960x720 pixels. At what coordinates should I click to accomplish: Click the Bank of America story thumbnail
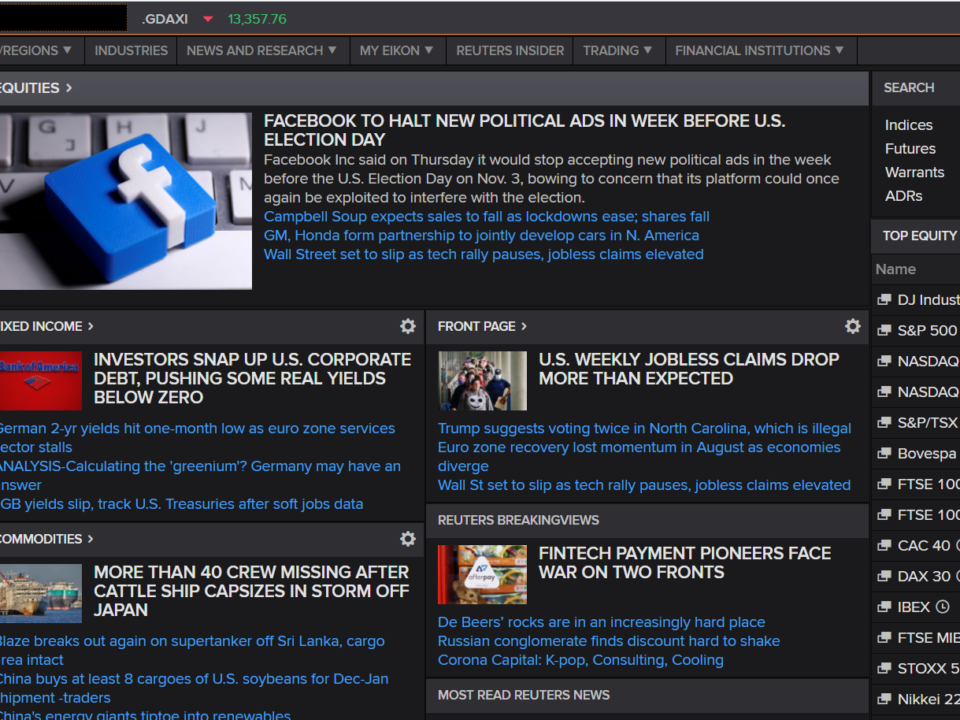(x=40, y=381)
